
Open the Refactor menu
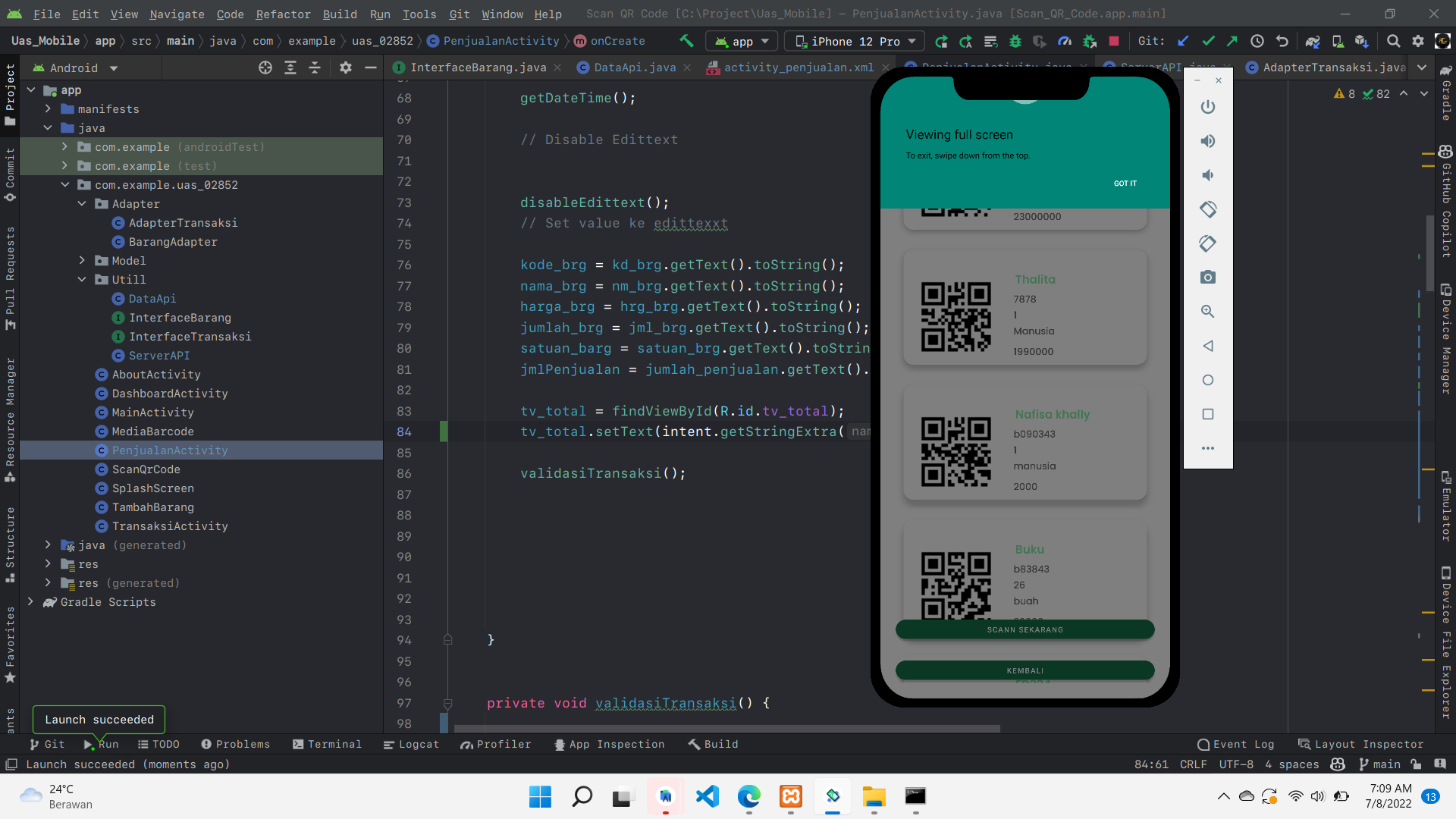283,14
